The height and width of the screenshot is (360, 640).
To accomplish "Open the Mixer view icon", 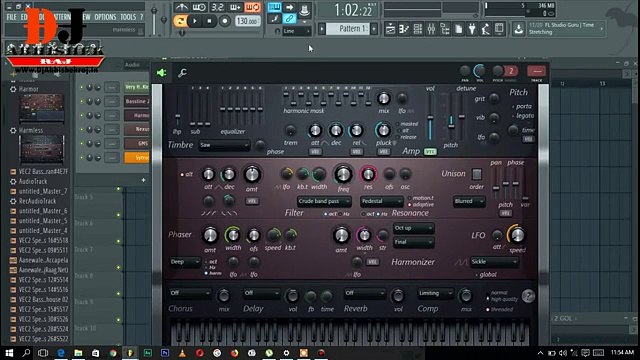I will [431, 29].
